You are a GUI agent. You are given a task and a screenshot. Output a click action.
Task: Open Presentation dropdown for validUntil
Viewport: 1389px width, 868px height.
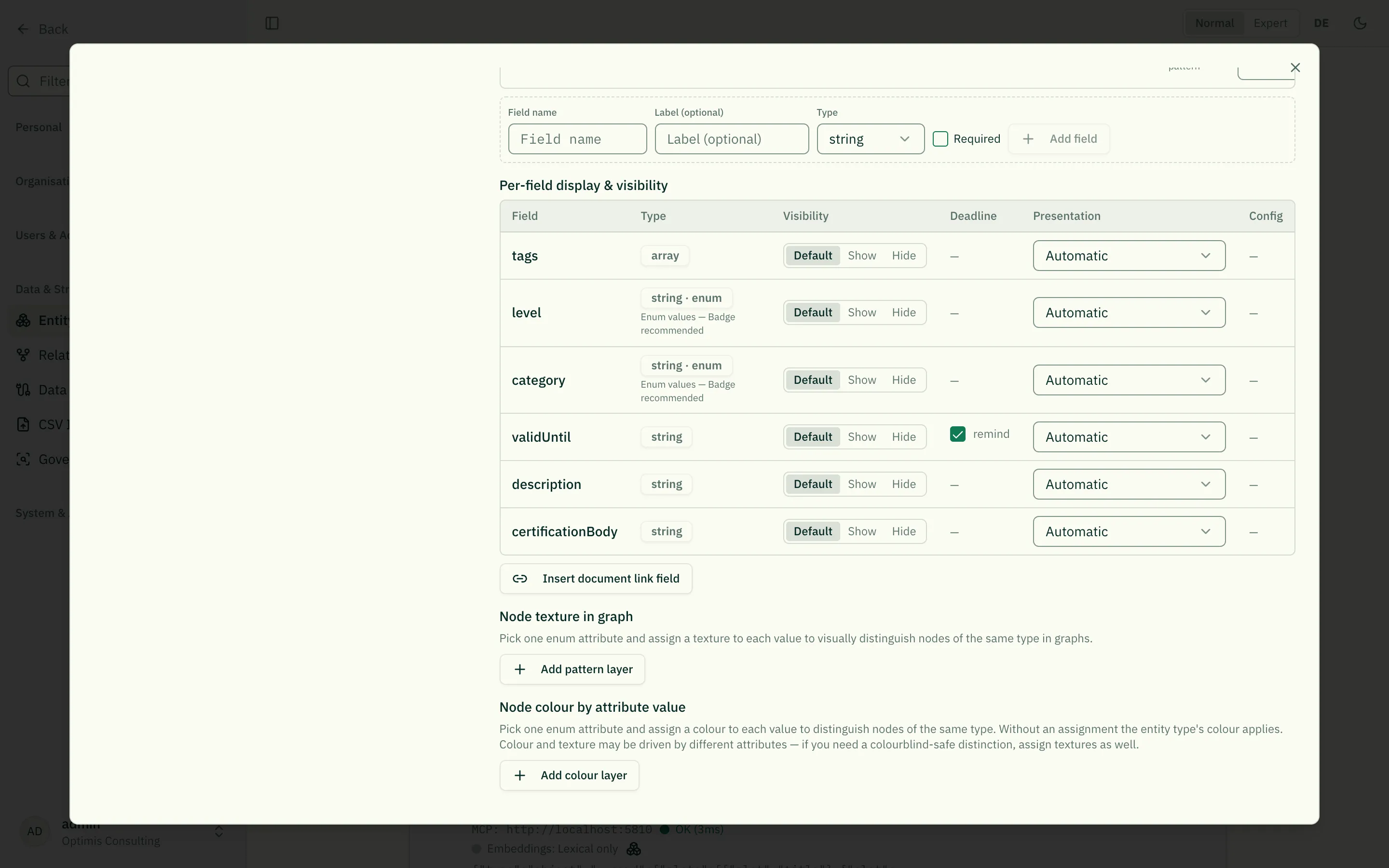point(1129,437)
